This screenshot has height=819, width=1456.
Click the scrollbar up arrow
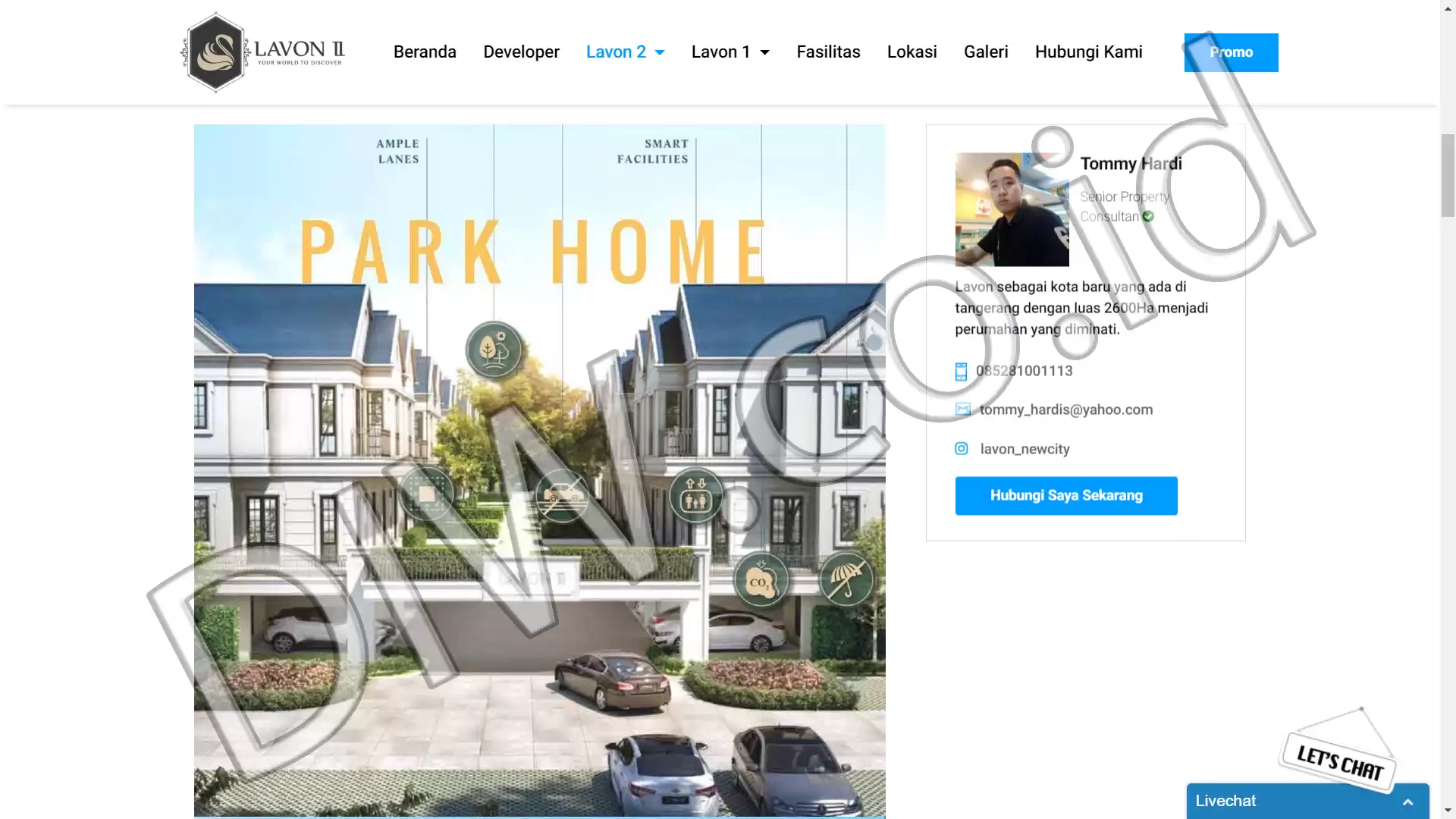point(1448,8)
